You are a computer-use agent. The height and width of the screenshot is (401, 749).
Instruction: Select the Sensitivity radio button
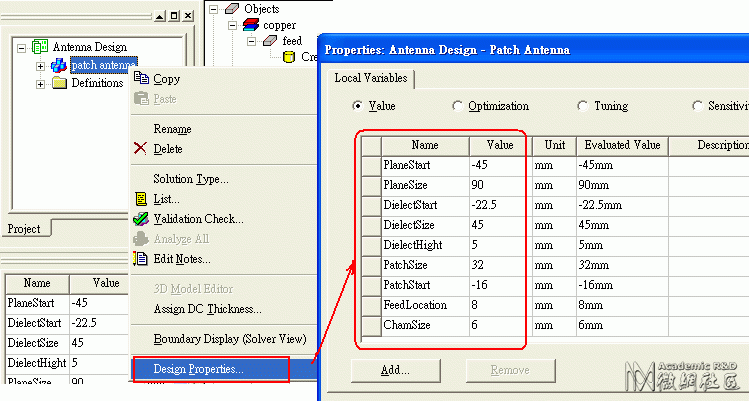tap(697, 106)
